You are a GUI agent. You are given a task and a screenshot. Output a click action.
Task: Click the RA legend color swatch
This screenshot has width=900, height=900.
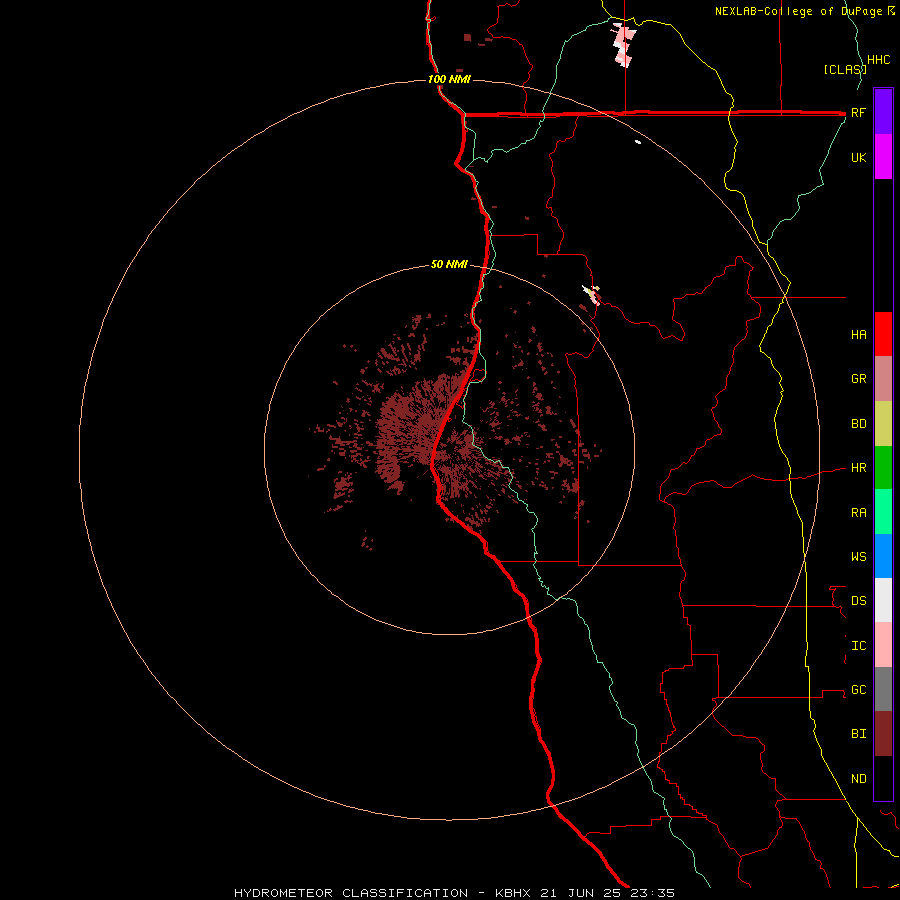(x=883, y=512)
